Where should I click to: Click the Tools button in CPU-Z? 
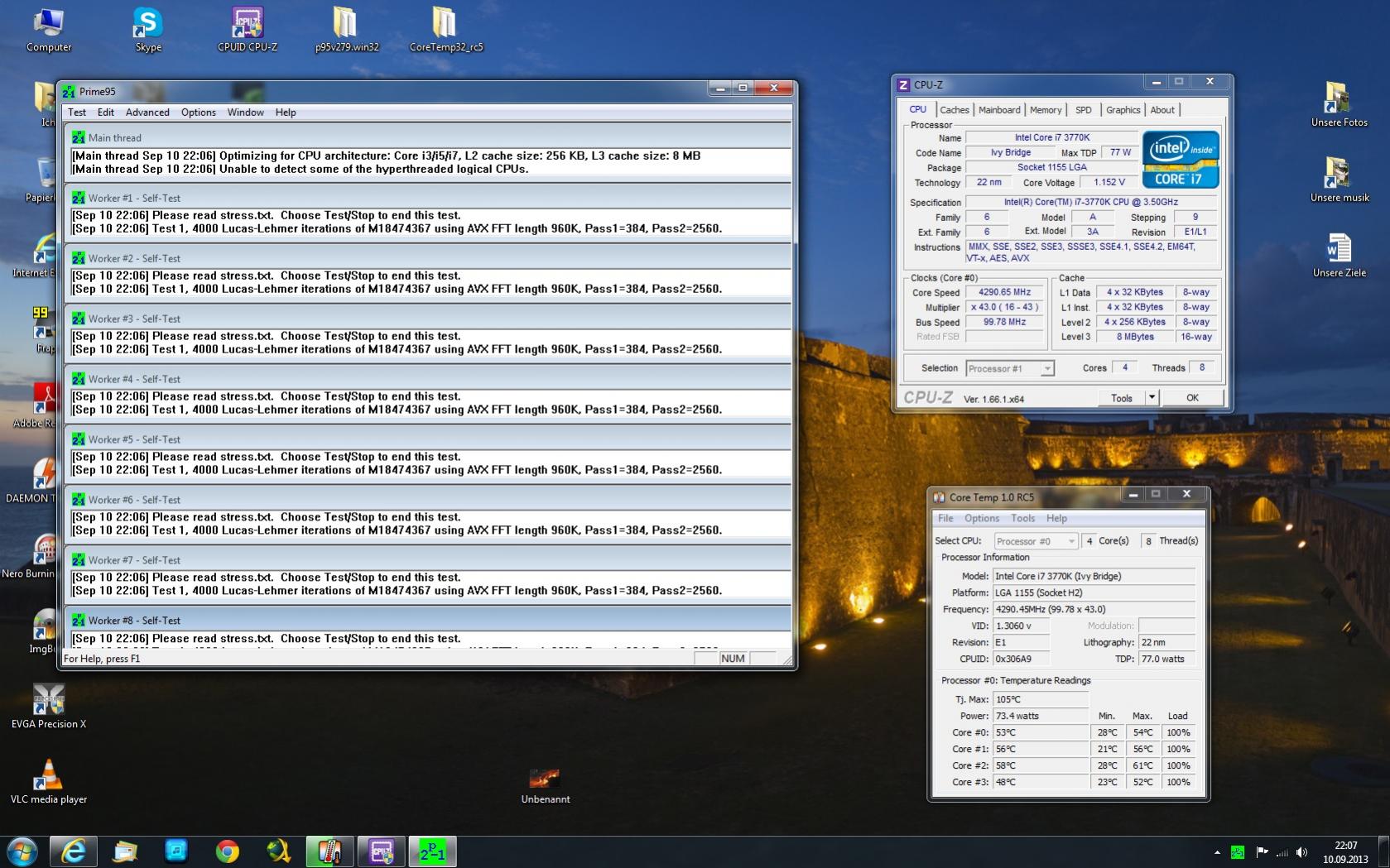[1122, 398]
